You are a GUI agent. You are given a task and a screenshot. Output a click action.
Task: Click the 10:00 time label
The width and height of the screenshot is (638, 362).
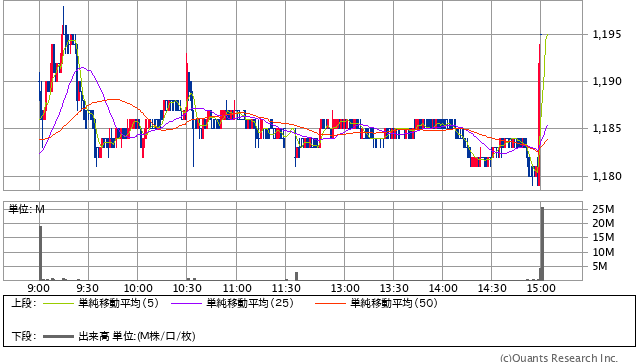point(138,288)
